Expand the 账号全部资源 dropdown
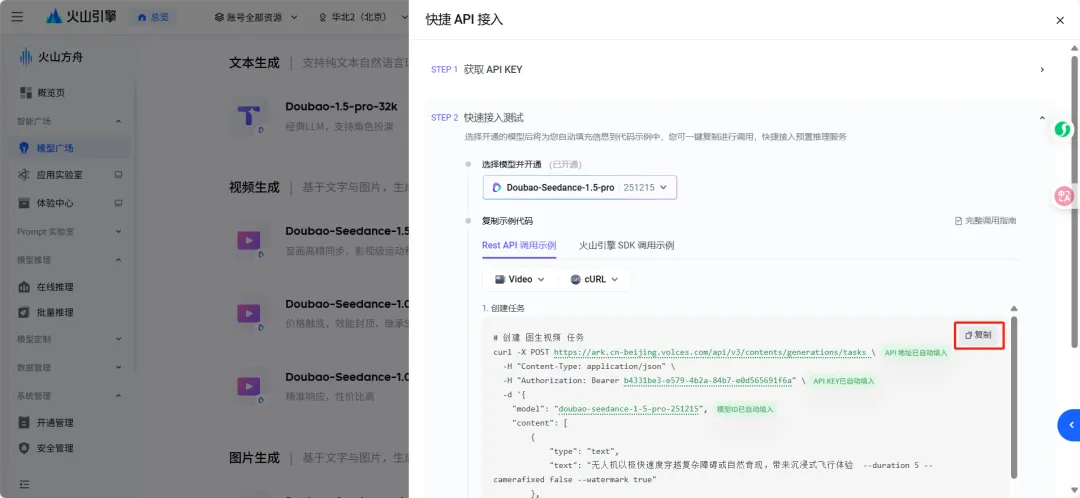1080x498 pixels. pos(256,17)
